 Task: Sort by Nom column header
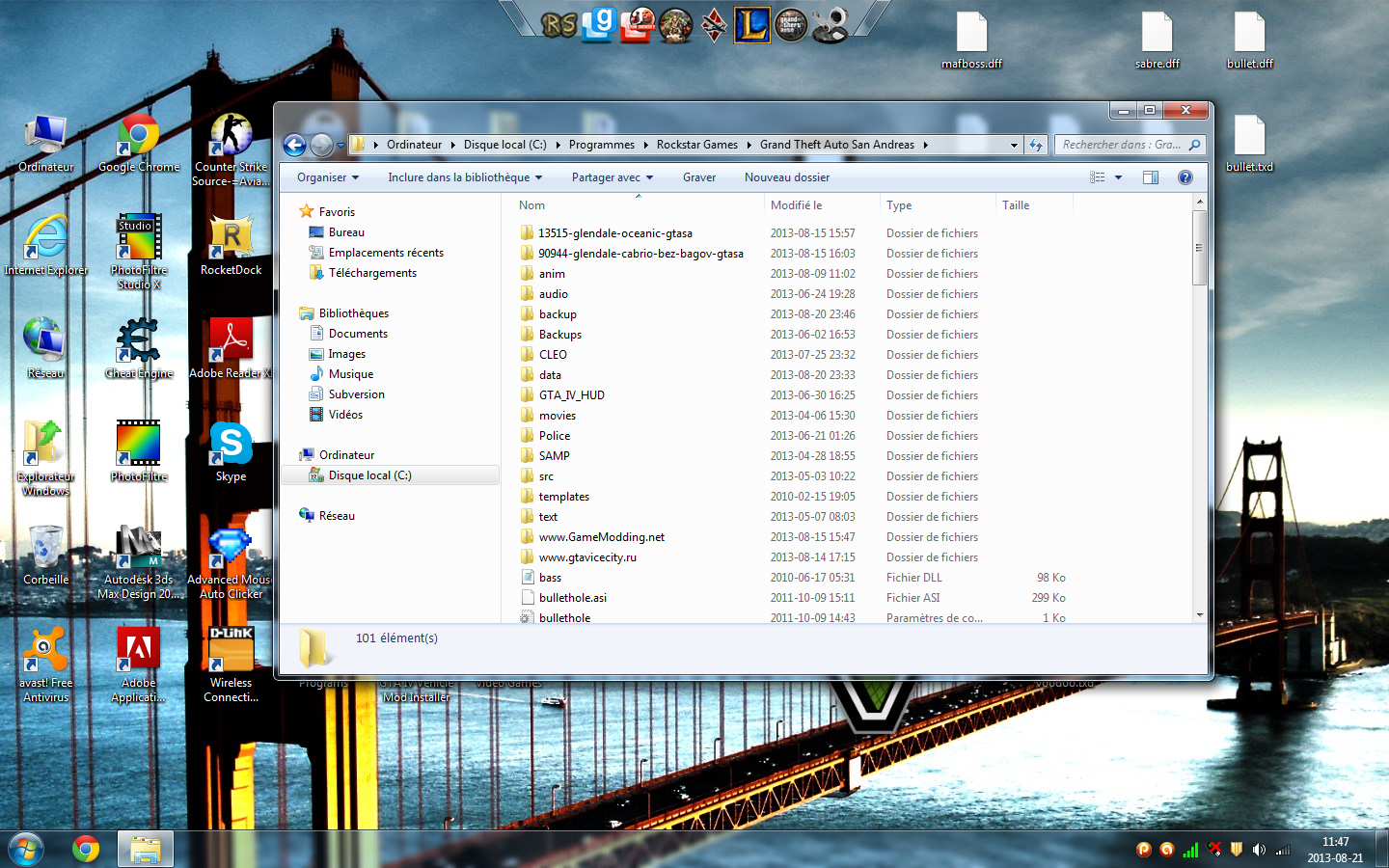pyautogui.click(x=632, y=205)
